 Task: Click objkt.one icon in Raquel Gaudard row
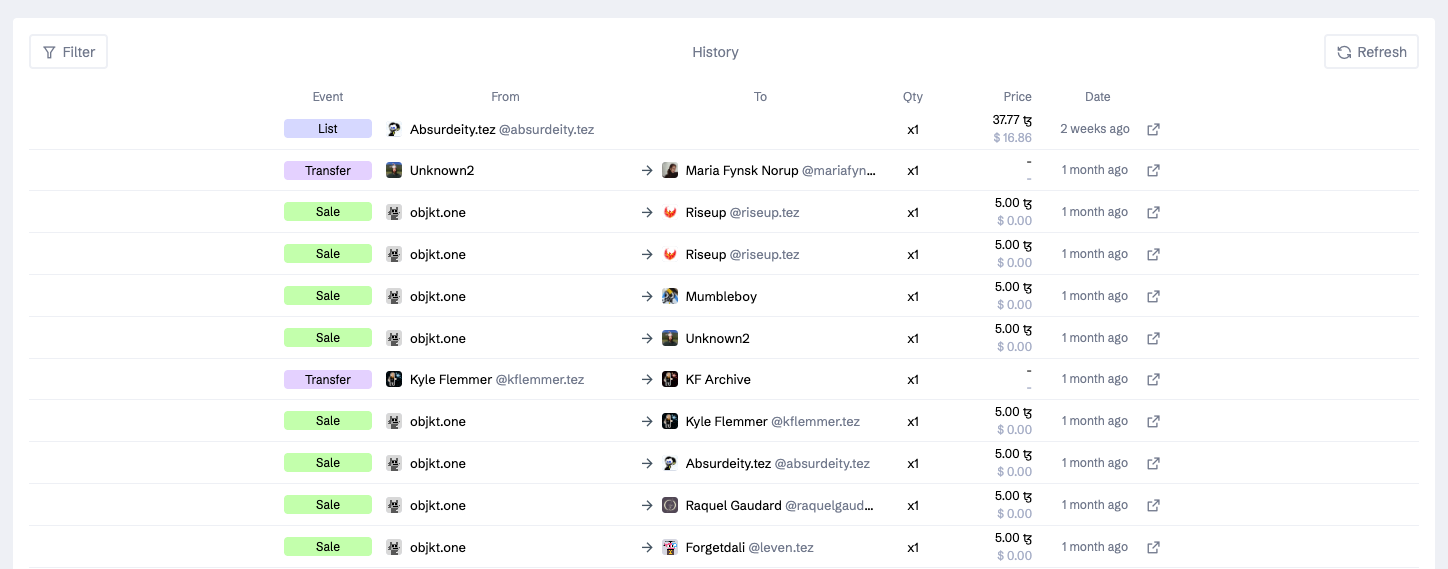[394, 505]
